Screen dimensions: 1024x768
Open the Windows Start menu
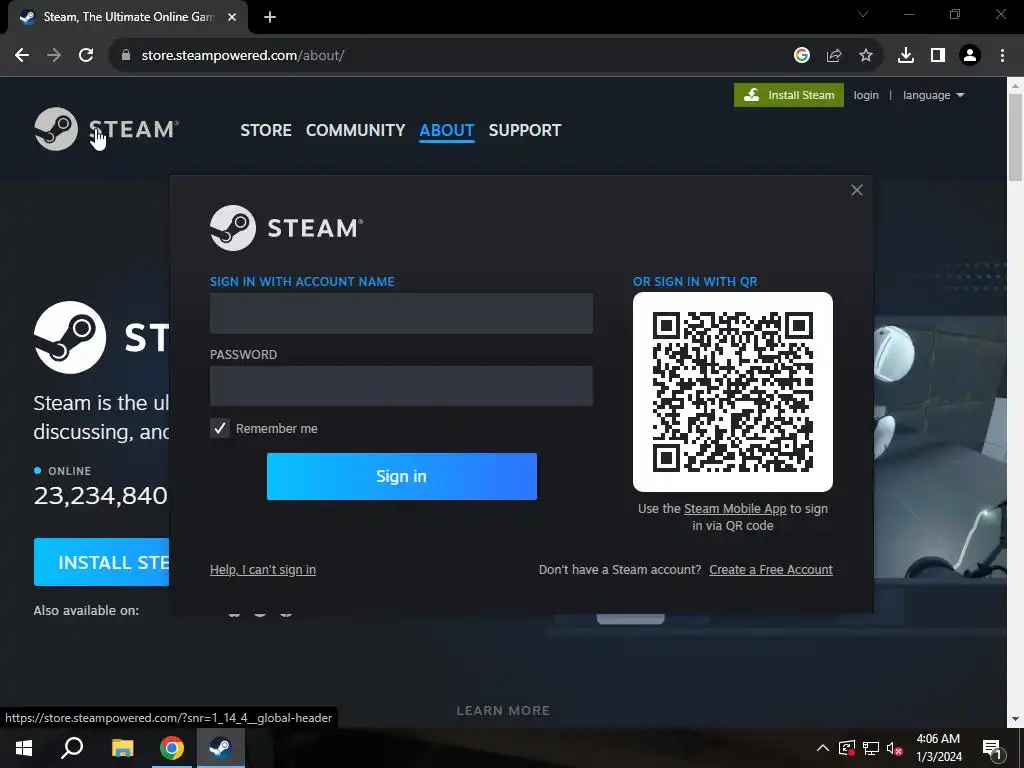point(24,748)
